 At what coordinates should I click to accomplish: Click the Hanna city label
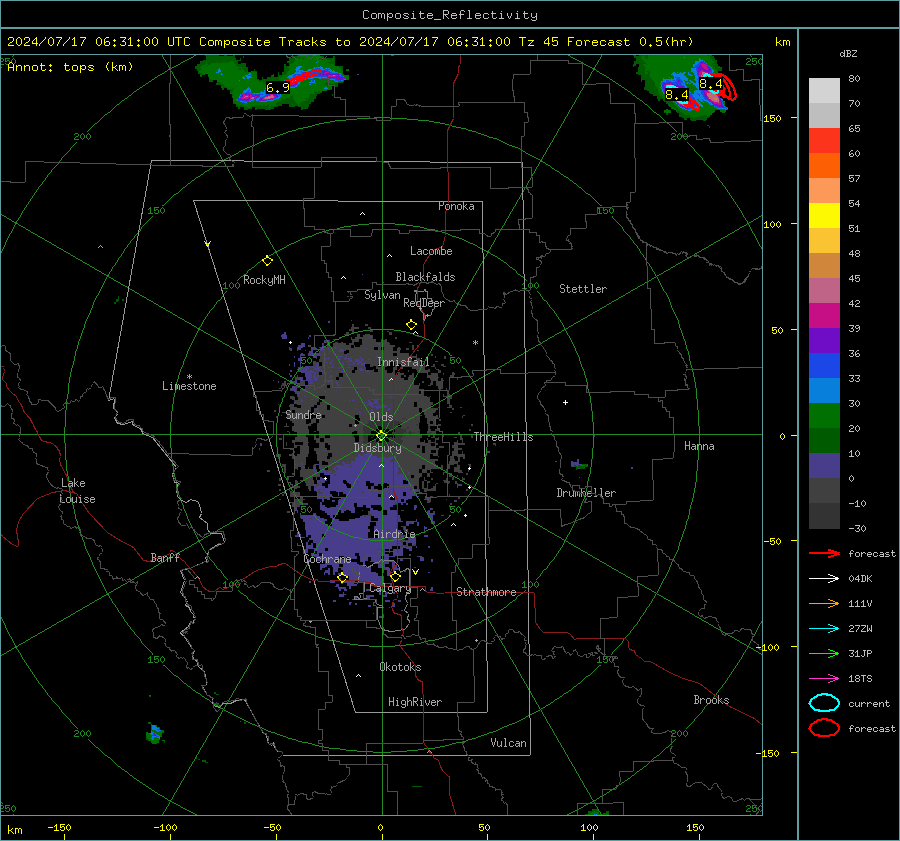tap(699, 446)
